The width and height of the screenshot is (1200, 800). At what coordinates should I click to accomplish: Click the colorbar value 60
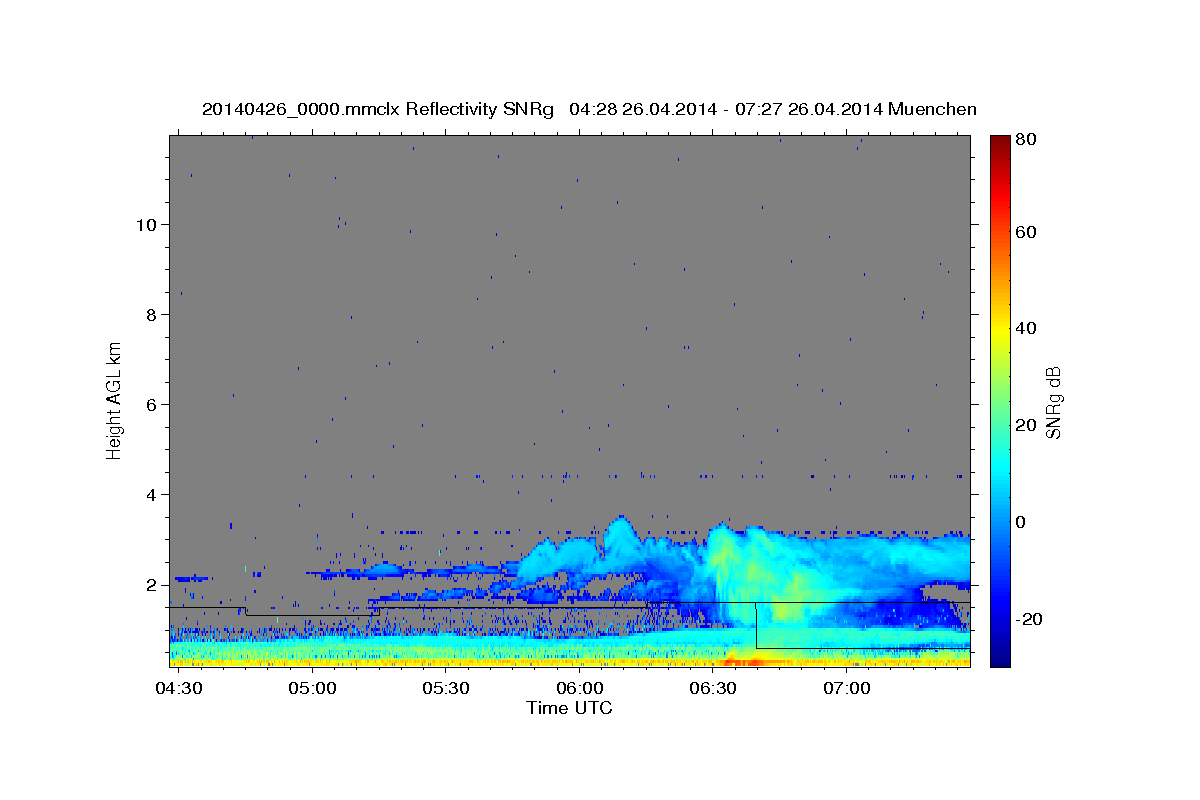(x=1025, y=232)
